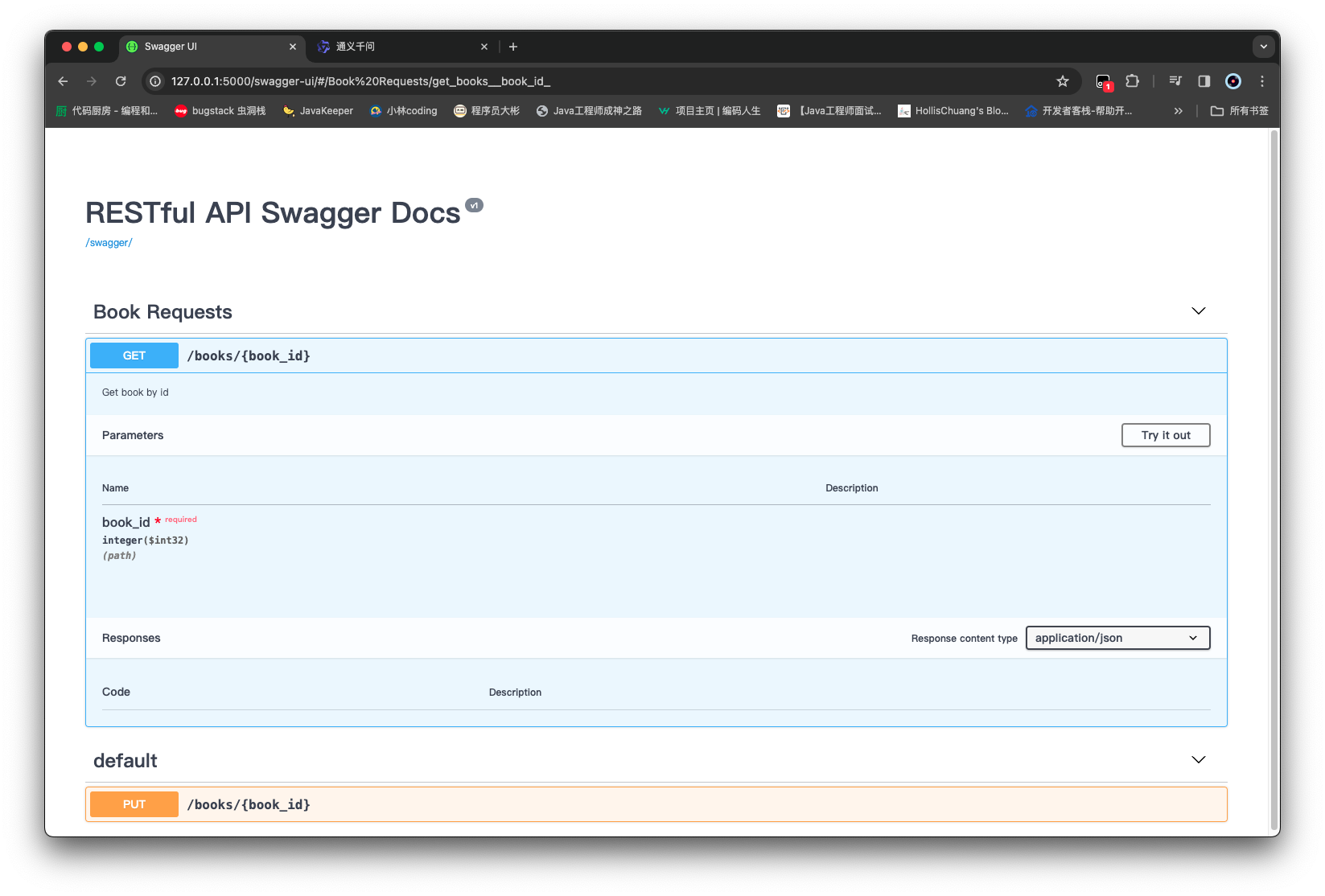Image resolution: width=1325 pixels, height=896 pixels.
Task: Click the default section heading
Action: pos(126,761)
